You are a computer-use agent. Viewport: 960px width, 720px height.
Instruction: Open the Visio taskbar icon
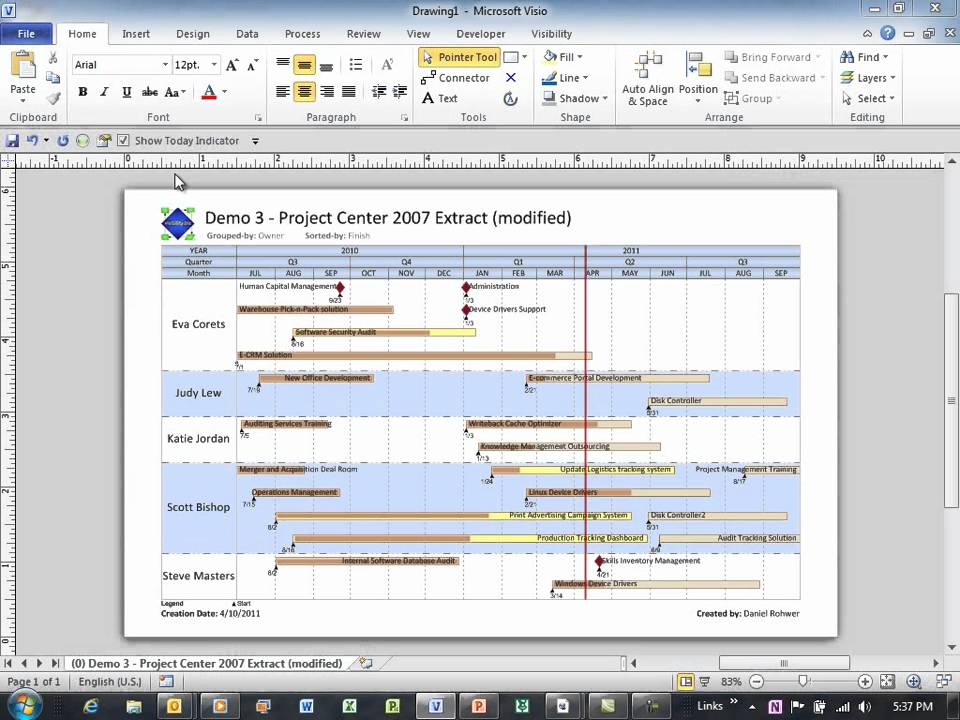click(x=436, y=706)
